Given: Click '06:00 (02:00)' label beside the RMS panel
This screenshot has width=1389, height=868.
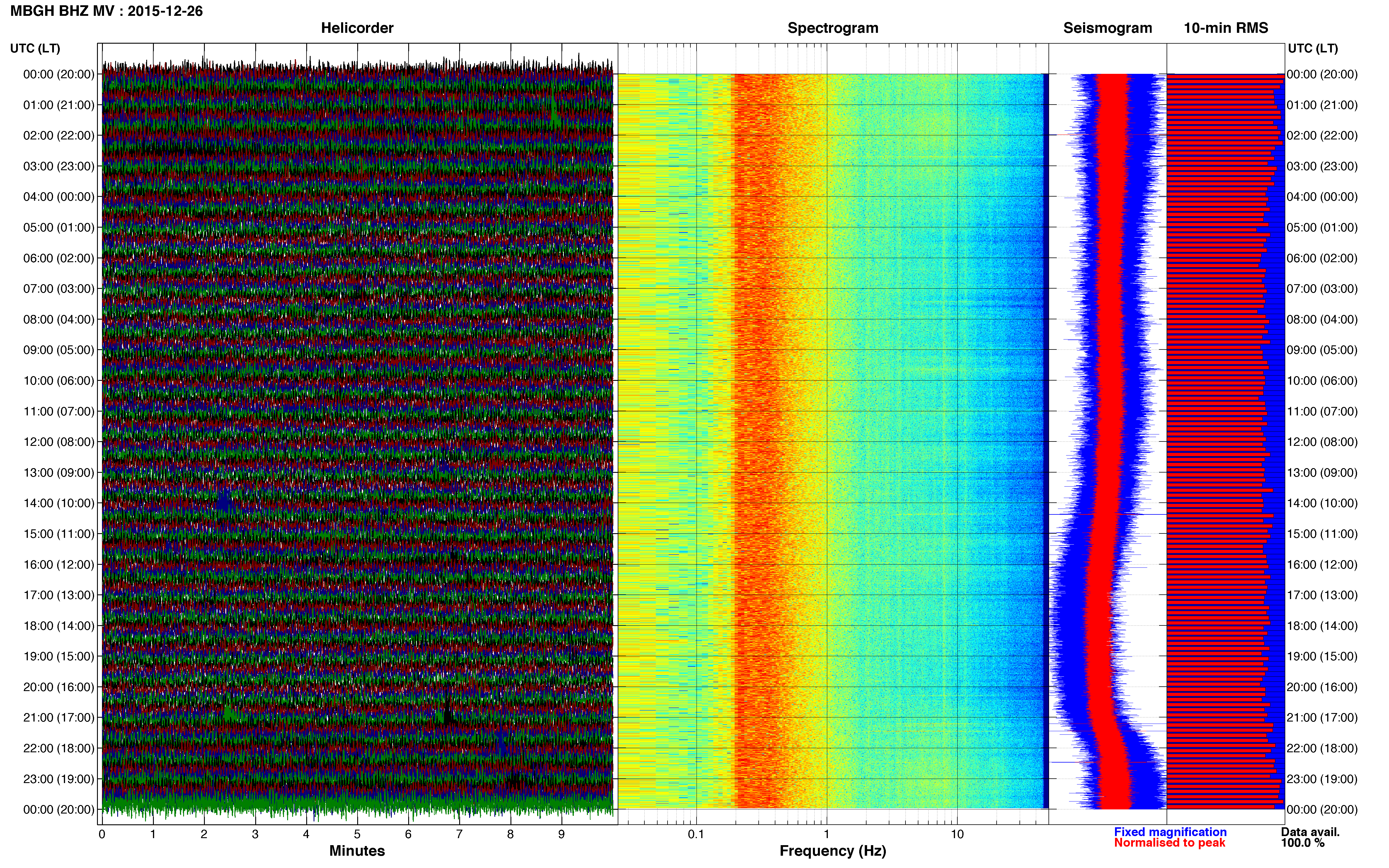Looking at the screenshot, I should 1322,258.
